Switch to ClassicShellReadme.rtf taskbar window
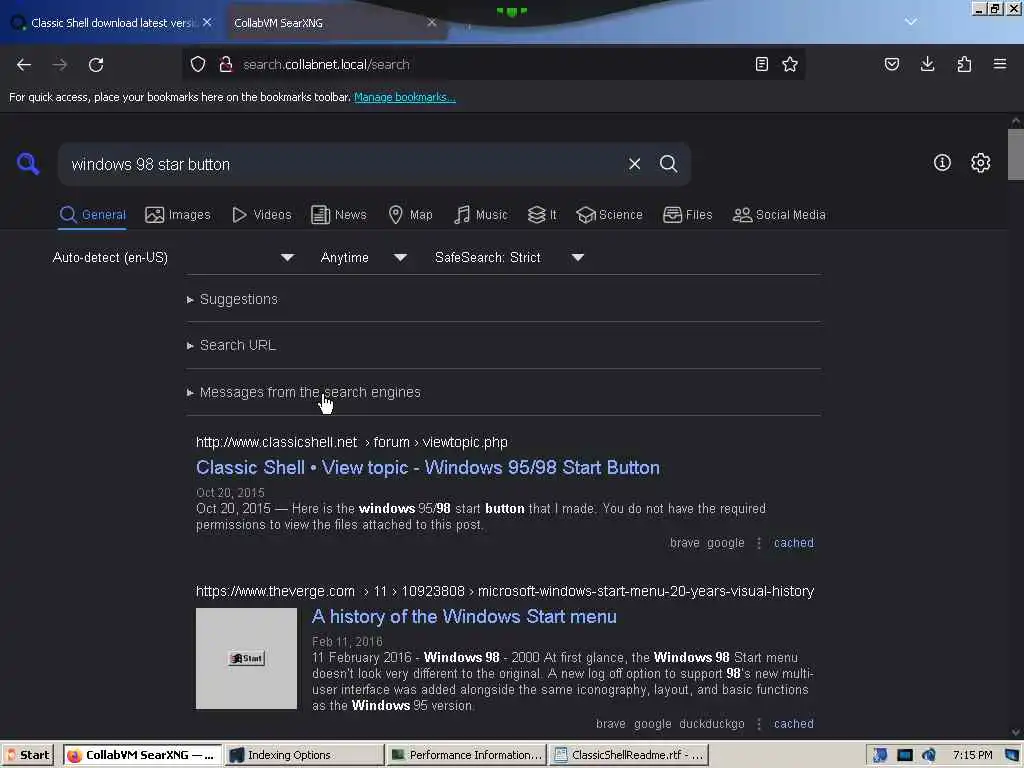 [x=630, y=755]
